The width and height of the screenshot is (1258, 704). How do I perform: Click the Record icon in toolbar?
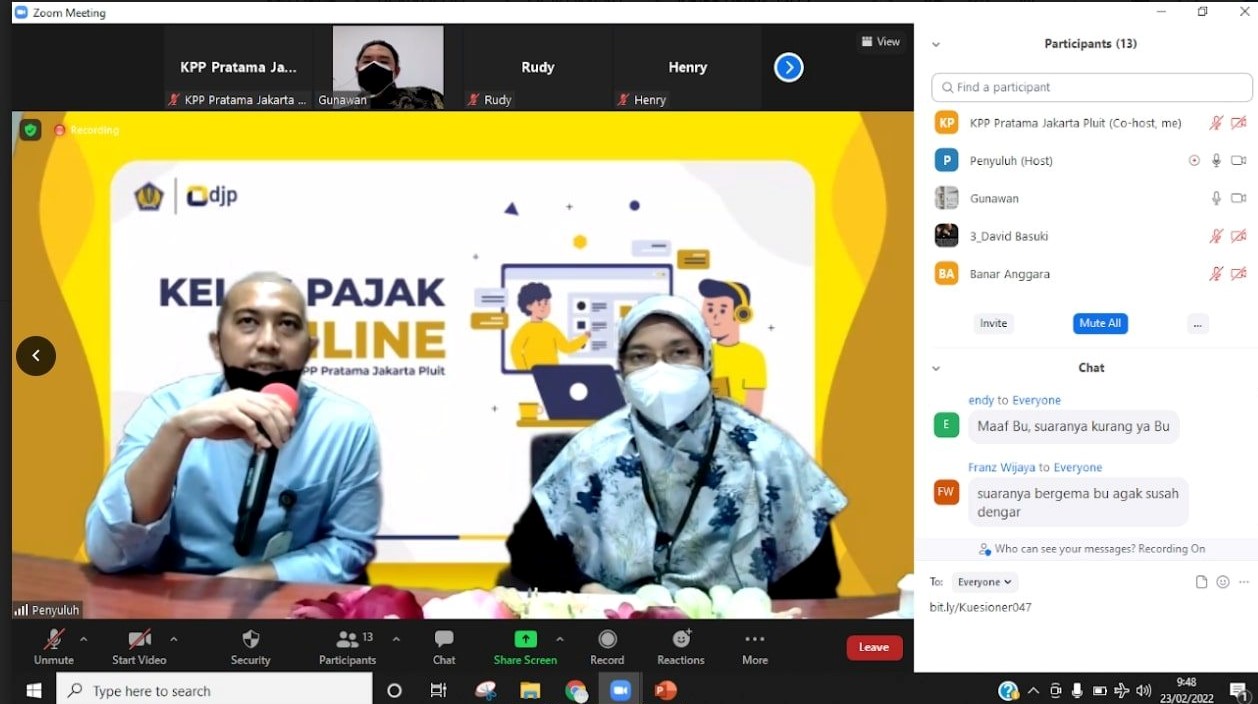tap(607, 640)
